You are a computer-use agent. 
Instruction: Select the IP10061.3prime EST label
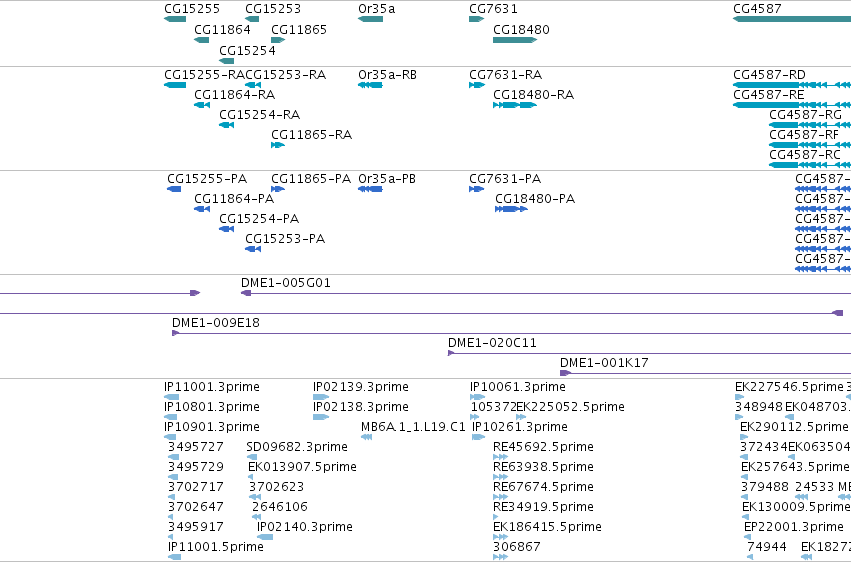pos(518,387)
